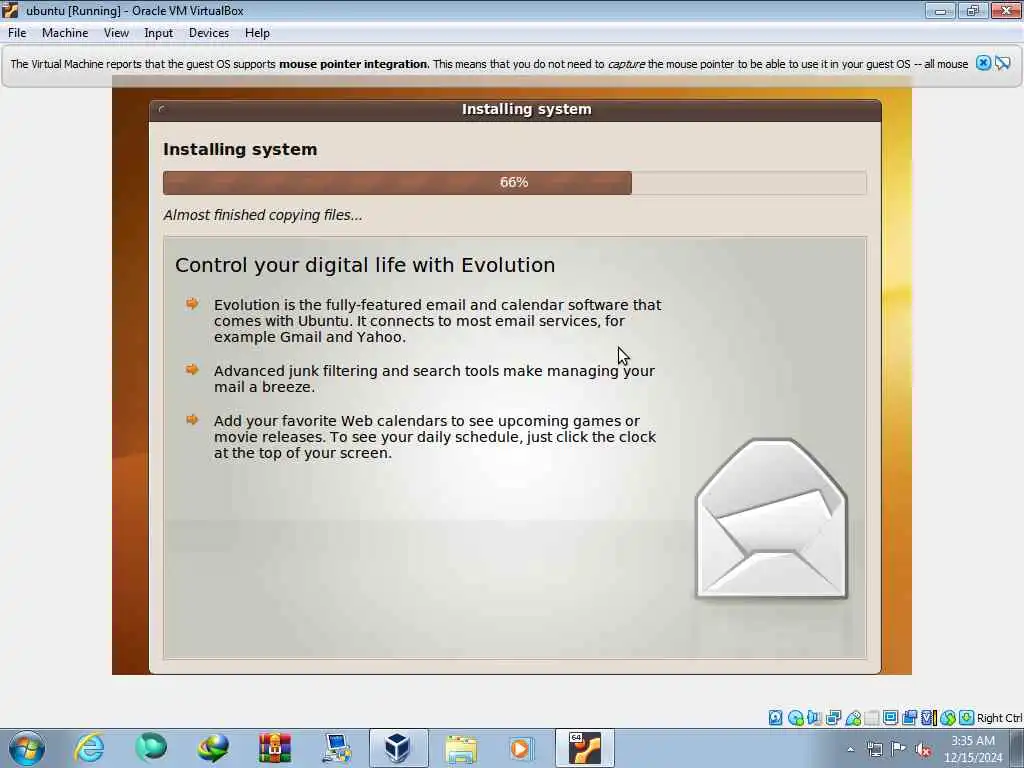The height and width of the screenshot is (768, 1024).
Task: Open WinRAR from the taskbar
Action: [x=275, y=748]
